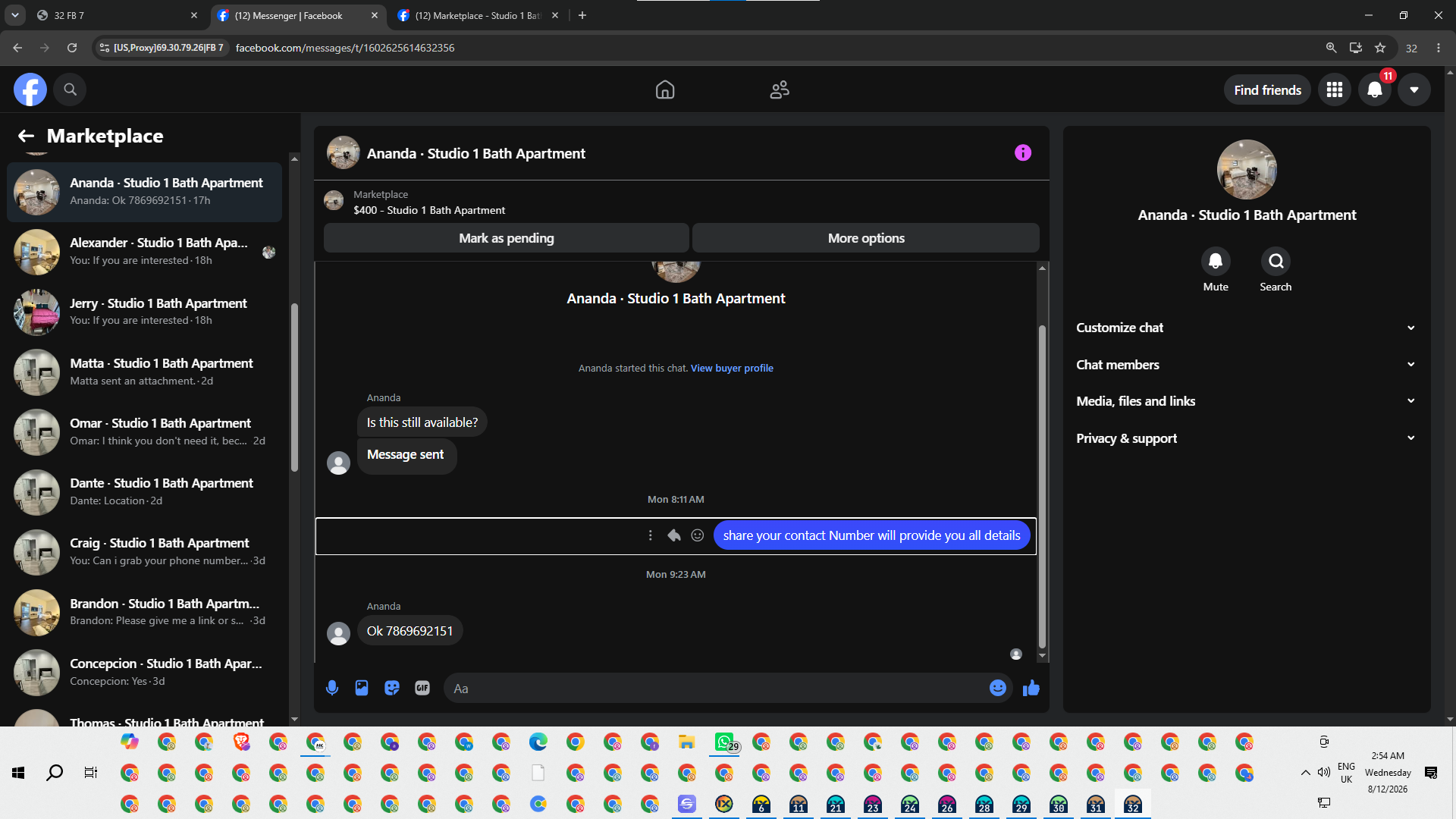
Task: Click the chat messages vertical scrollbar
Action: click(x=1042, y=485)
